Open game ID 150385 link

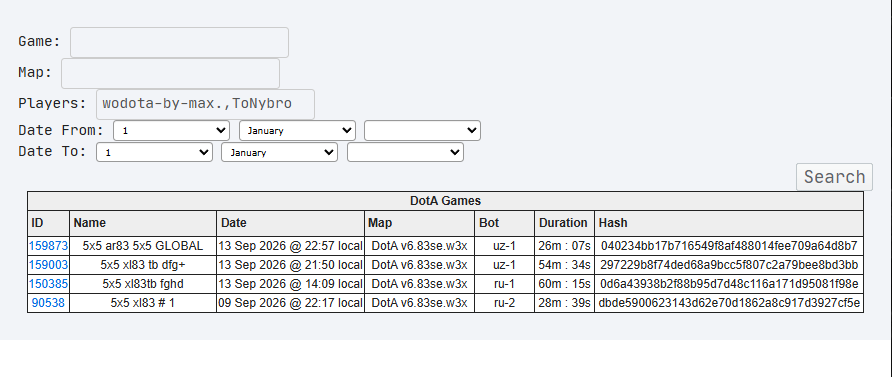pyautogui.click(x=48, y=284)
